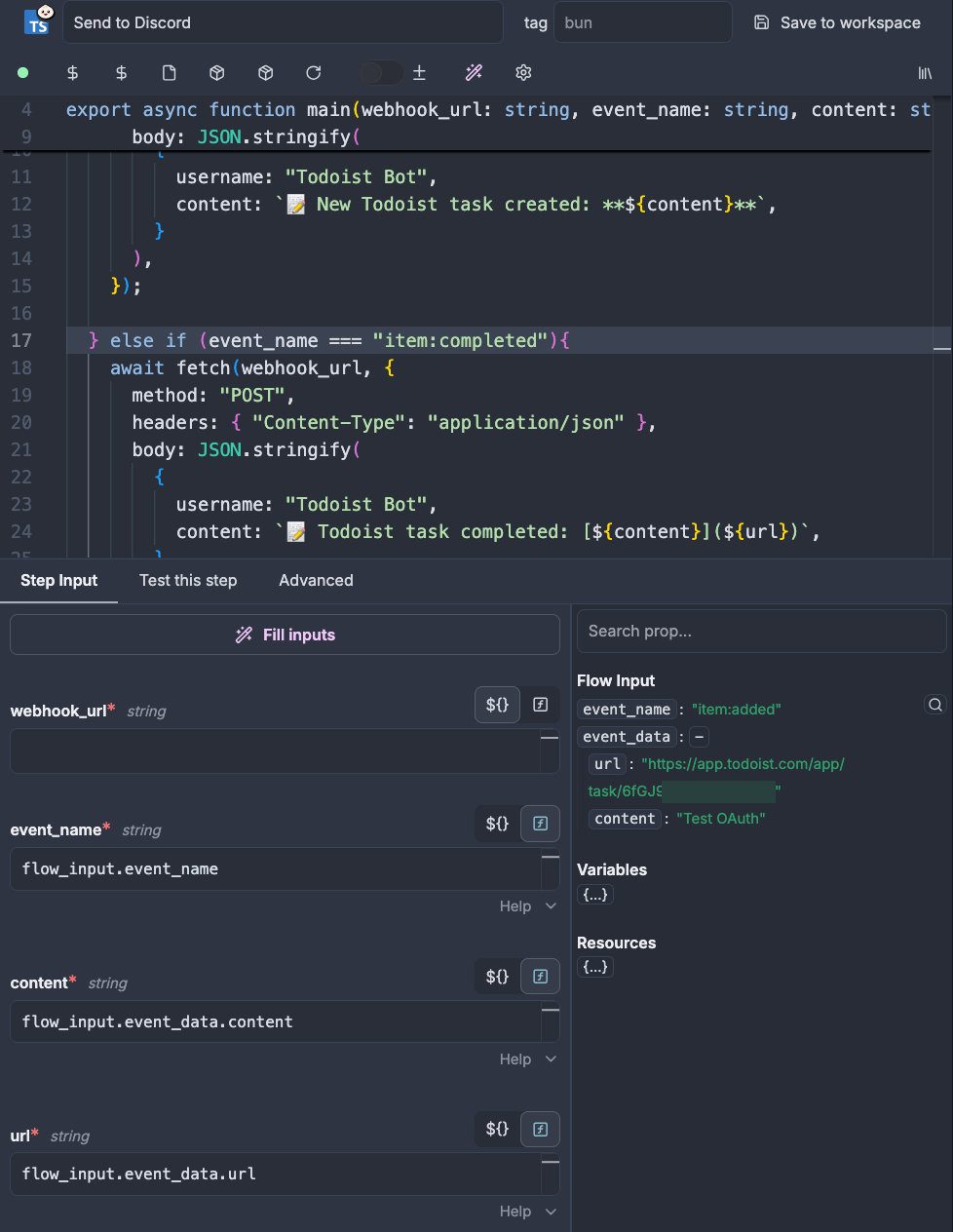Switch to the Test this step tab
The height and width of the screenshot is (1232, 953).
click(x=188, y=580)
